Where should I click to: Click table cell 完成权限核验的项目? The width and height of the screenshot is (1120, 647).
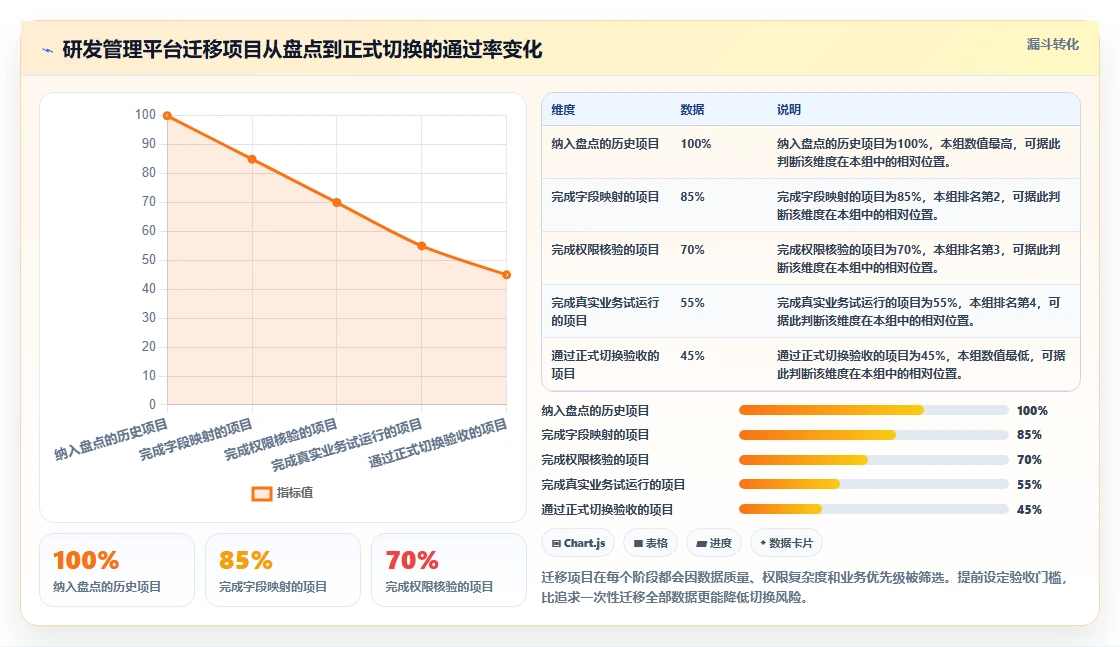[x=605, y=250]
